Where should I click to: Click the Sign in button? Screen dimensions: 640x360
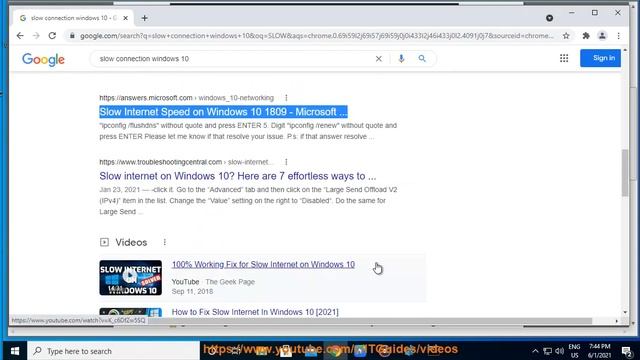[x=600, y=58]
